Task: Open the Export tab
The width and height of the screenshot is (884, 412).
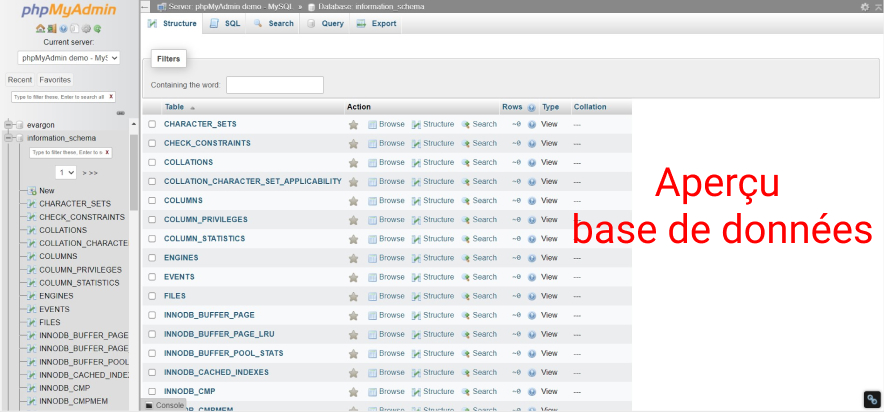Action: pos(377,24)
